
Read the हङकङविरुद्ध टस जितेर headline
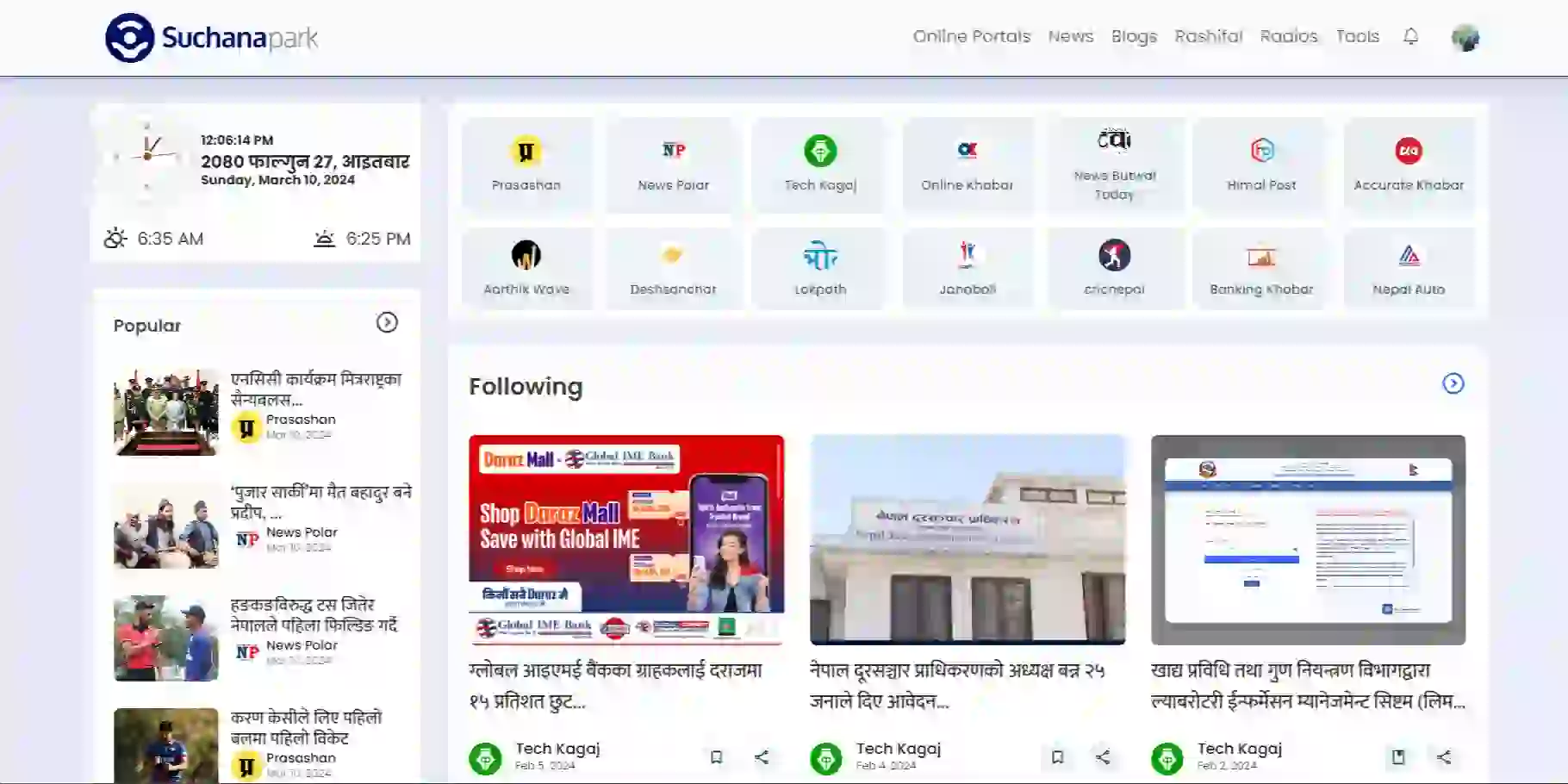(314, 614)
